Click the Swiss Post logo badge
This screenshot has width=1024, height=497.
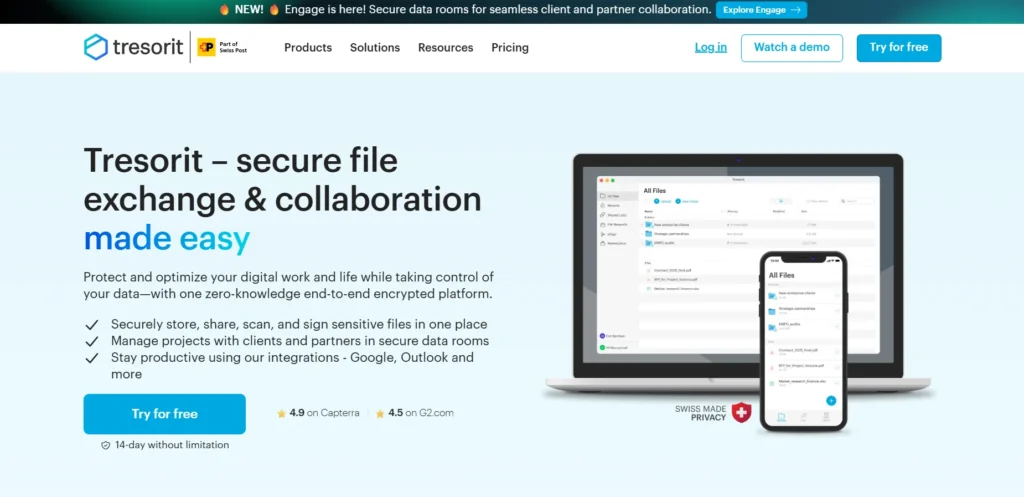[x=206, y=47]
